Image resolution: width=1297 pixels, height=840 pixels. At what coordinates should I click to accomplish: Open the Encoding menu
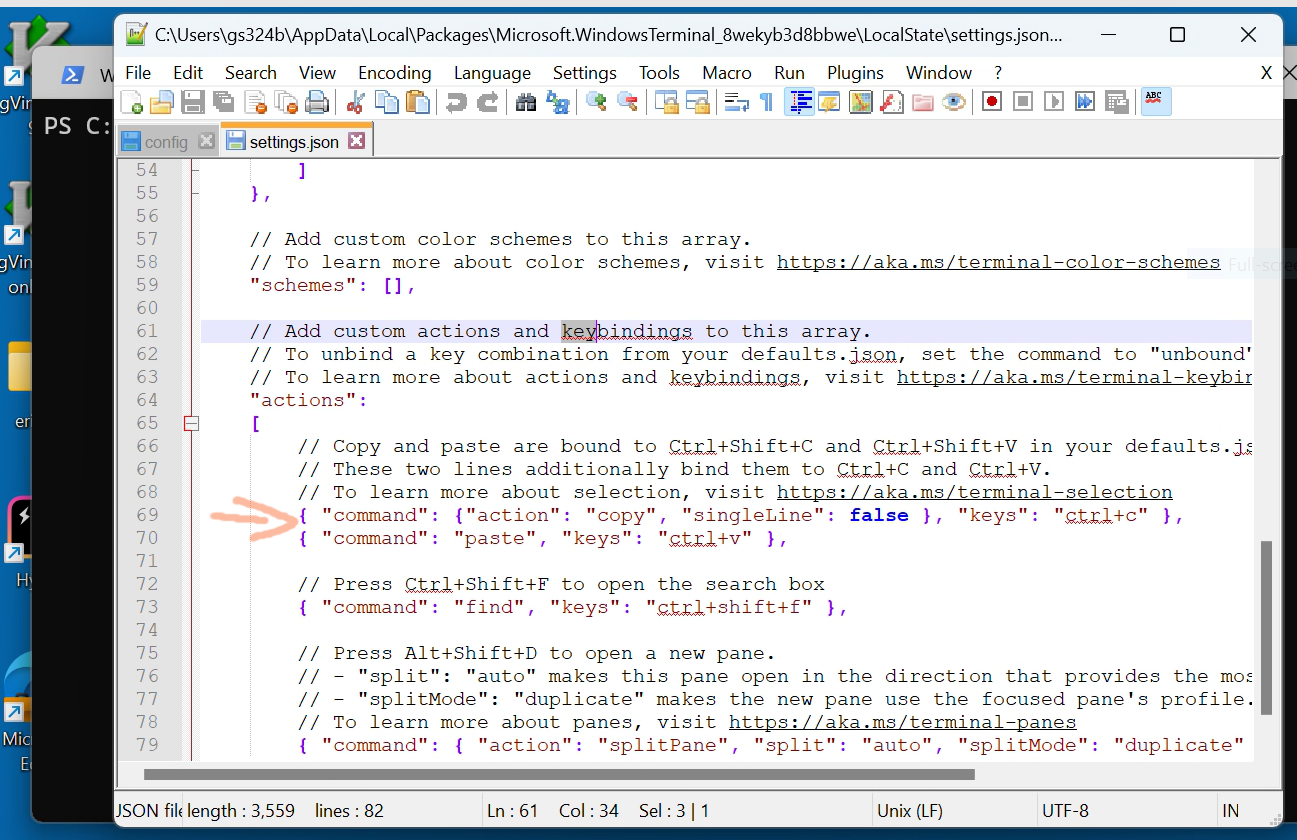395,73
